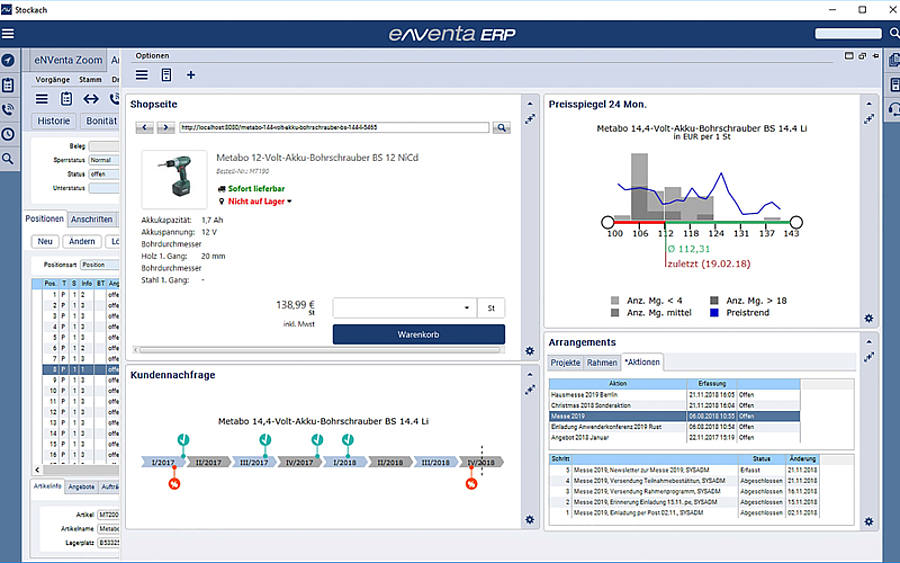Image resolution: width=900 pixels, height=563 pixels.
Task: Maximize the Kundennachfrage panel with arrows icon
Action: [530, 390]
